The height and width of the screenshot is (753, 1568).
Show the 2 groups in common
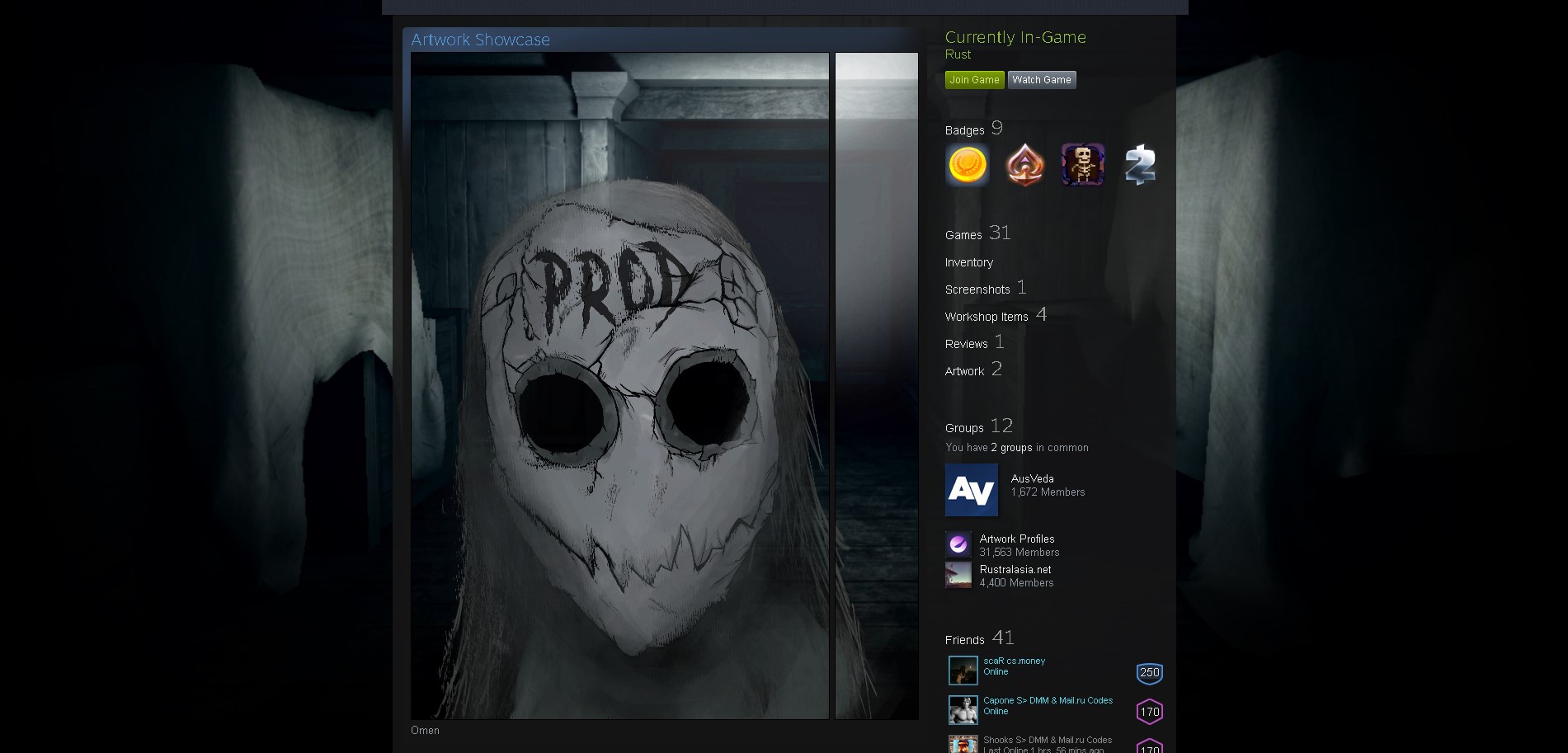point(1011,448)
